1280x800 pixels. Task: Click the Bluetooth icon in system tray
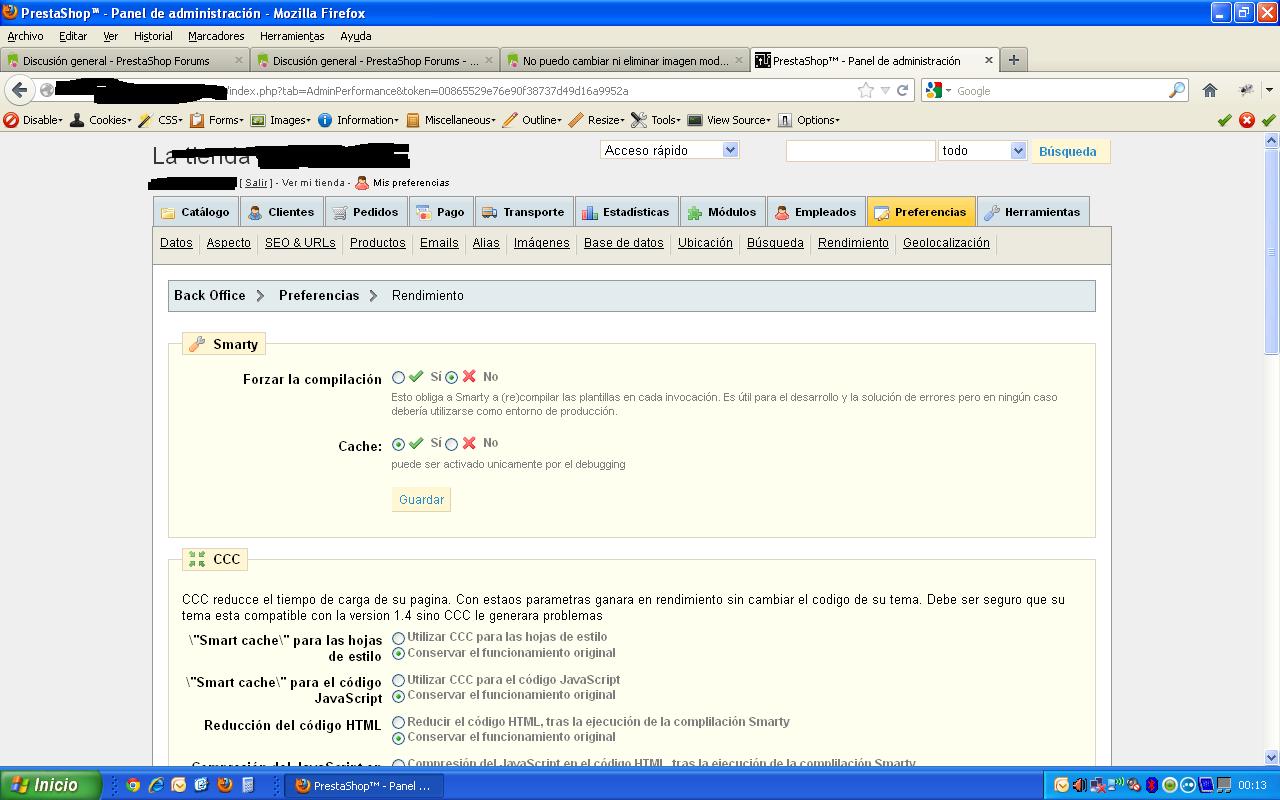click(1151, 785)
